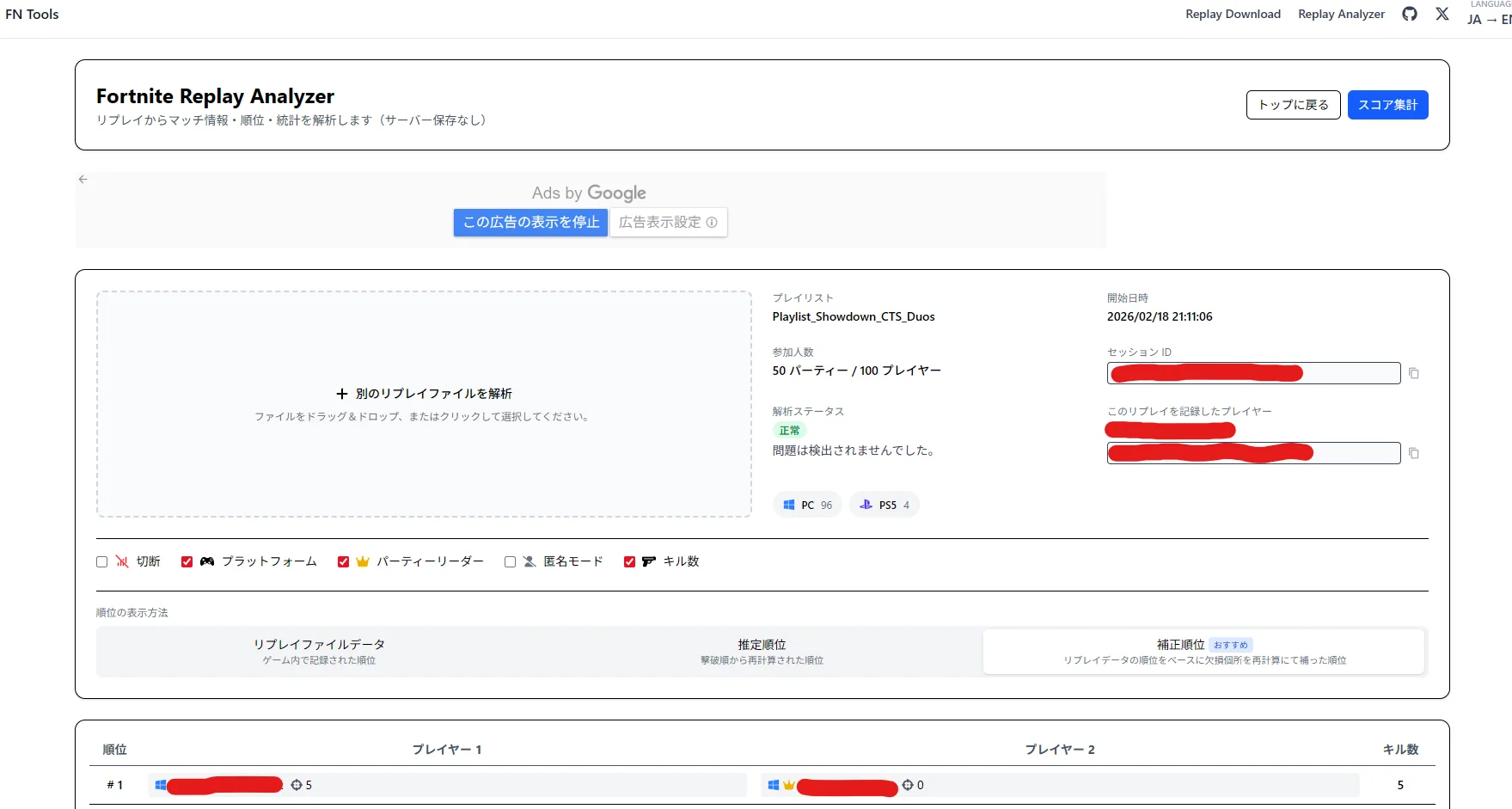Viewport: 1512px width, 809px height.
Task: Uncheck the キル数 checkbox
Action: point(629,561)
